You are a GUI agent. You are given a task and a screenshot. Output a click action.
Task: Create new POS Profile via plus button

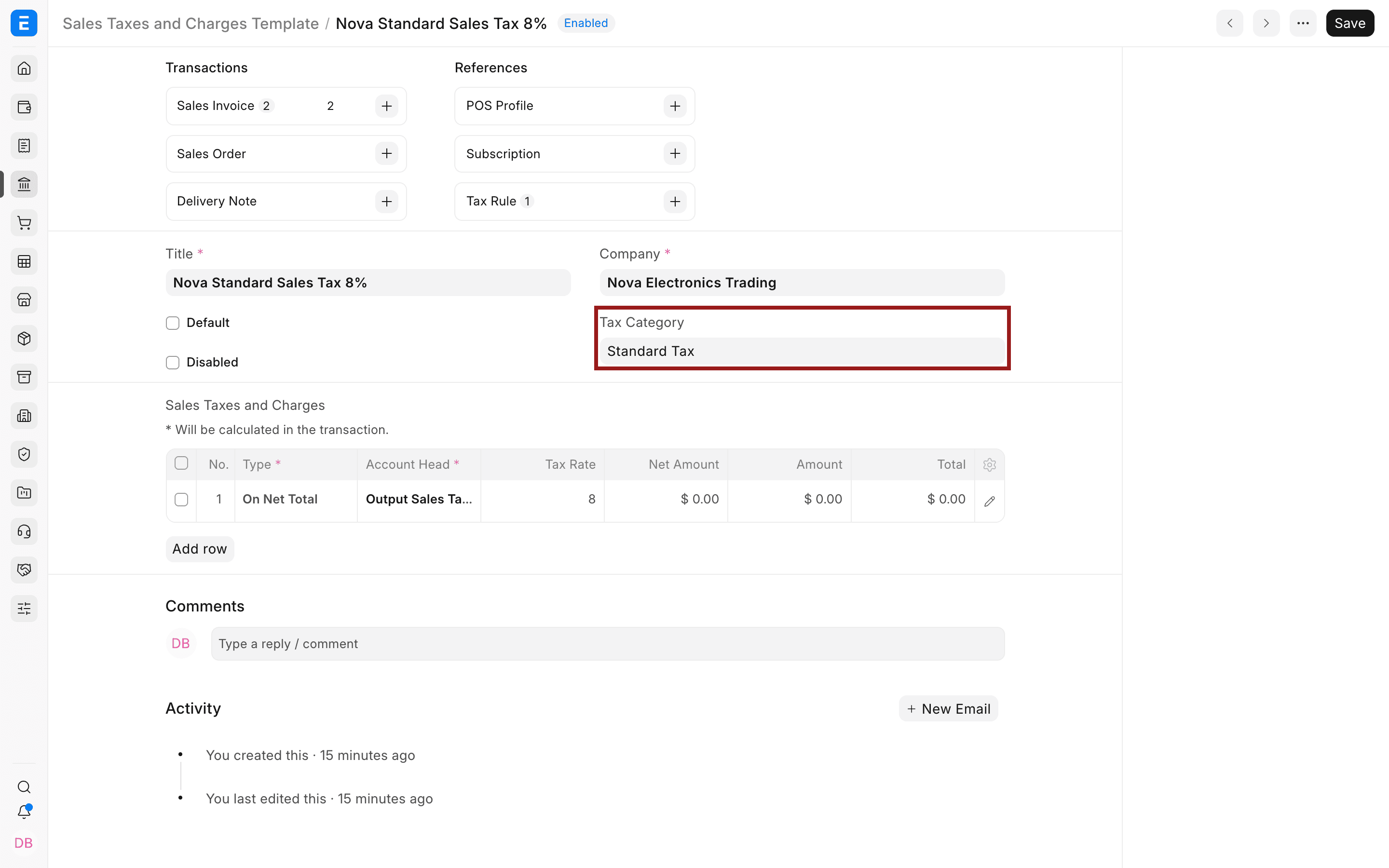point(675,106)
